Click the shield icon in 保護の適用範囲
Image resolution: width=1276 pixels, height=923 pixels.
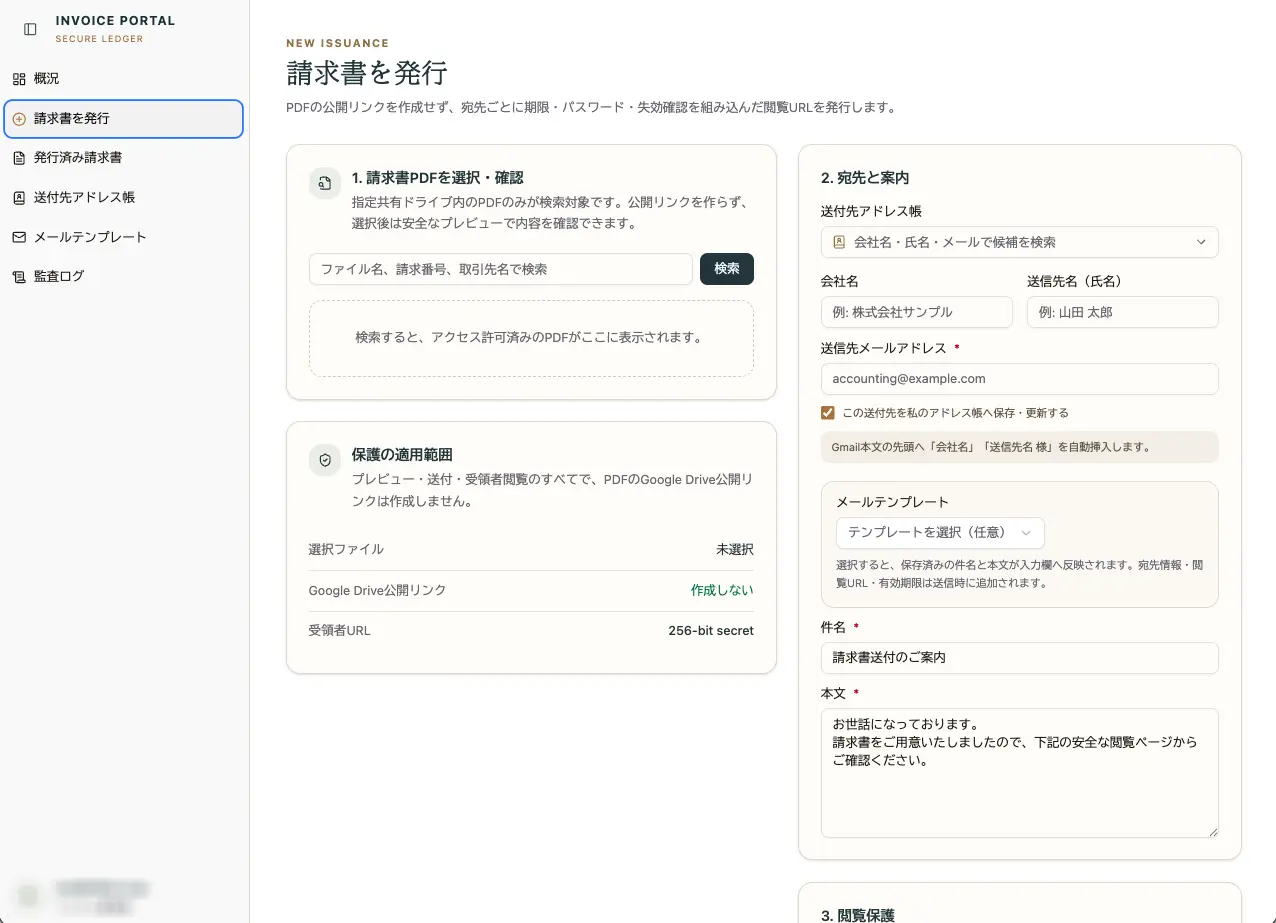[325, 460]
